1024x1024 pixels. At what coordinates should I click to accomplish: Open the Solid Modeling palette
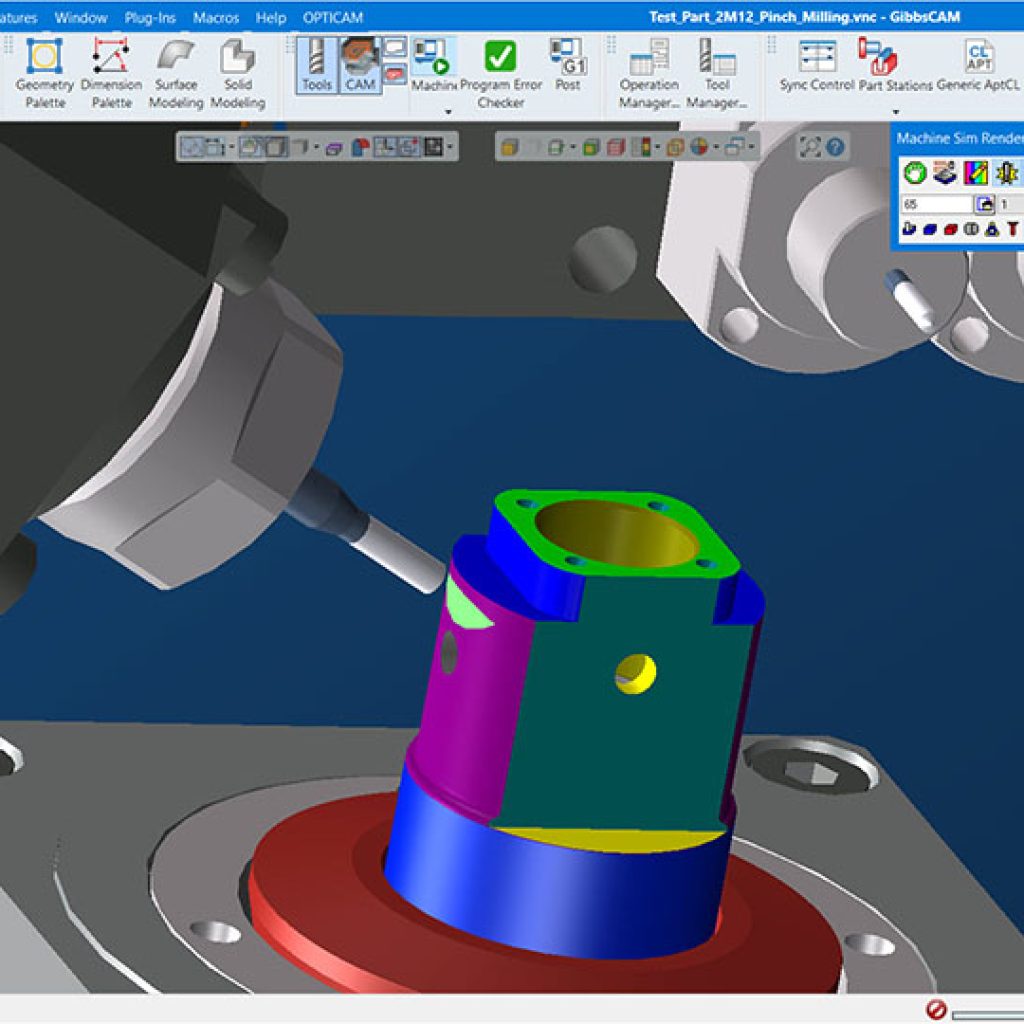coord(237,70)
